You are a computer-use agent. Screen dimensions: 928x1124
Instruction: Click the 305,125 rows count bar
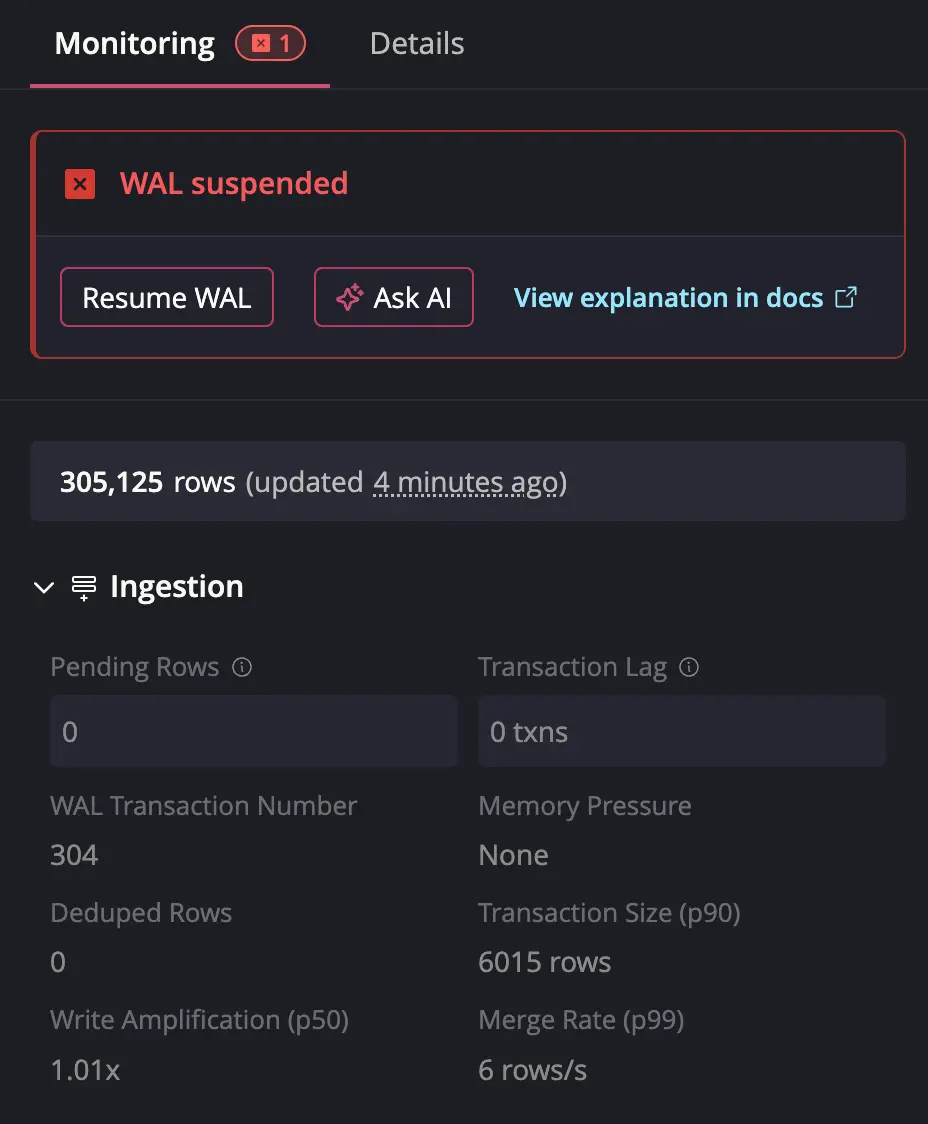468,482
